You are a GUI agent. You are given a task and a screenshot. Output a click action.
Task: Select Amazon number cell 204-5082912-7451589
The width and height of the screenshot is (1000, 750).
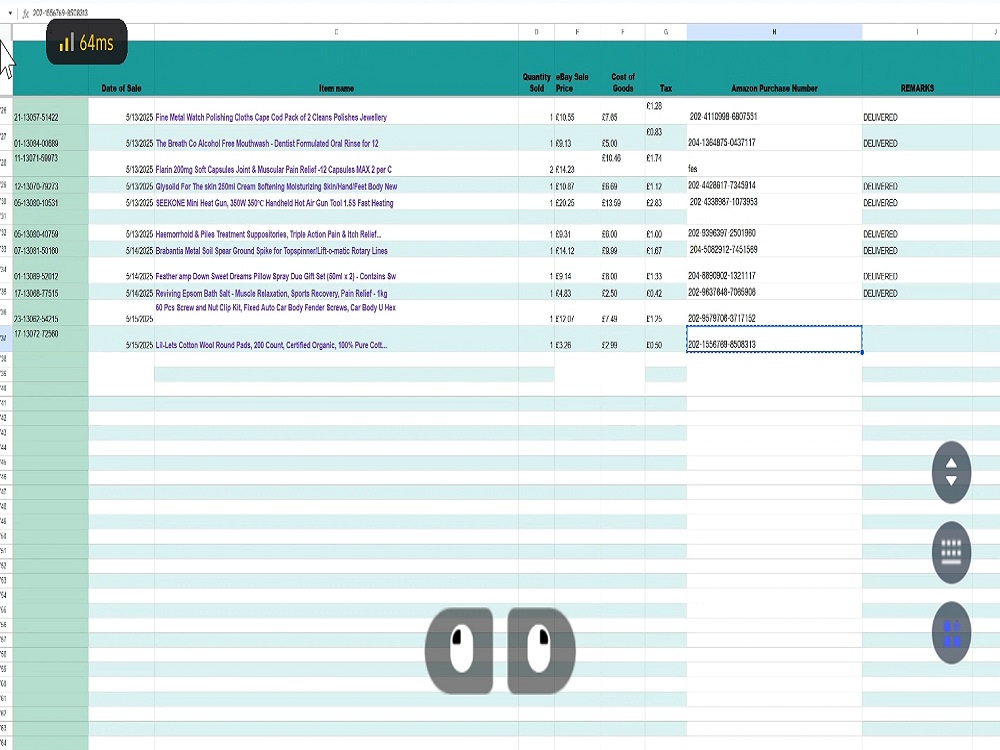tap(774, 249)
